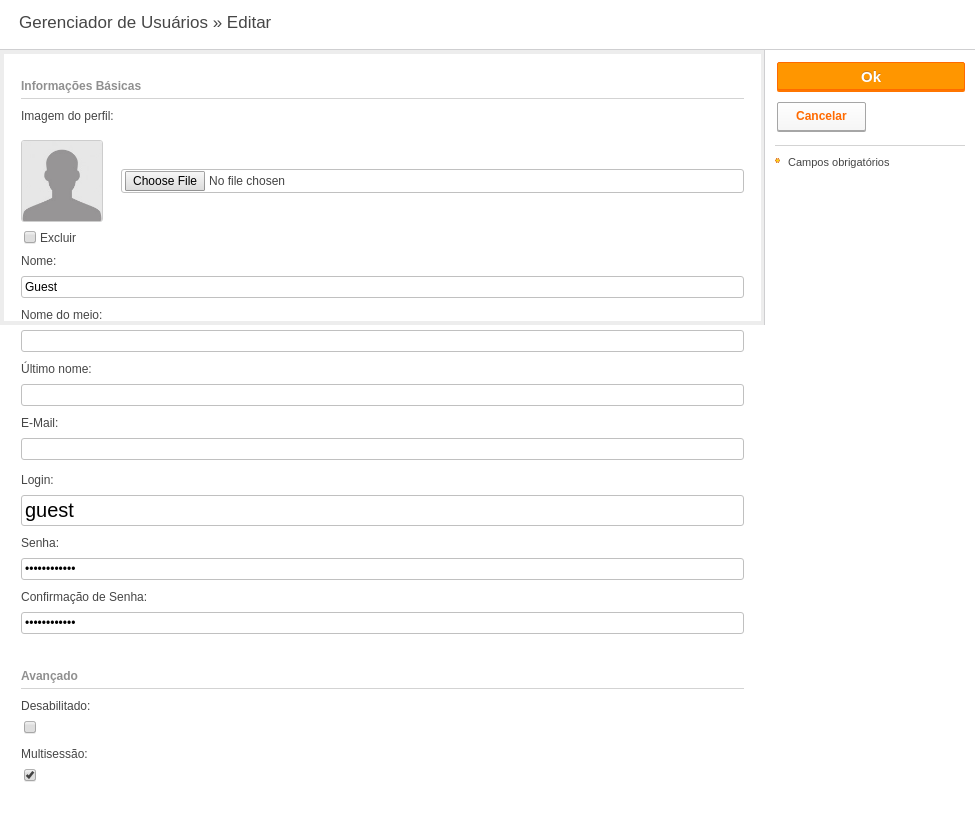Image resolution: width=975 pixels, height=820 pixels.
Task: Click the E-Mail input field
Action: pos(382,449)
